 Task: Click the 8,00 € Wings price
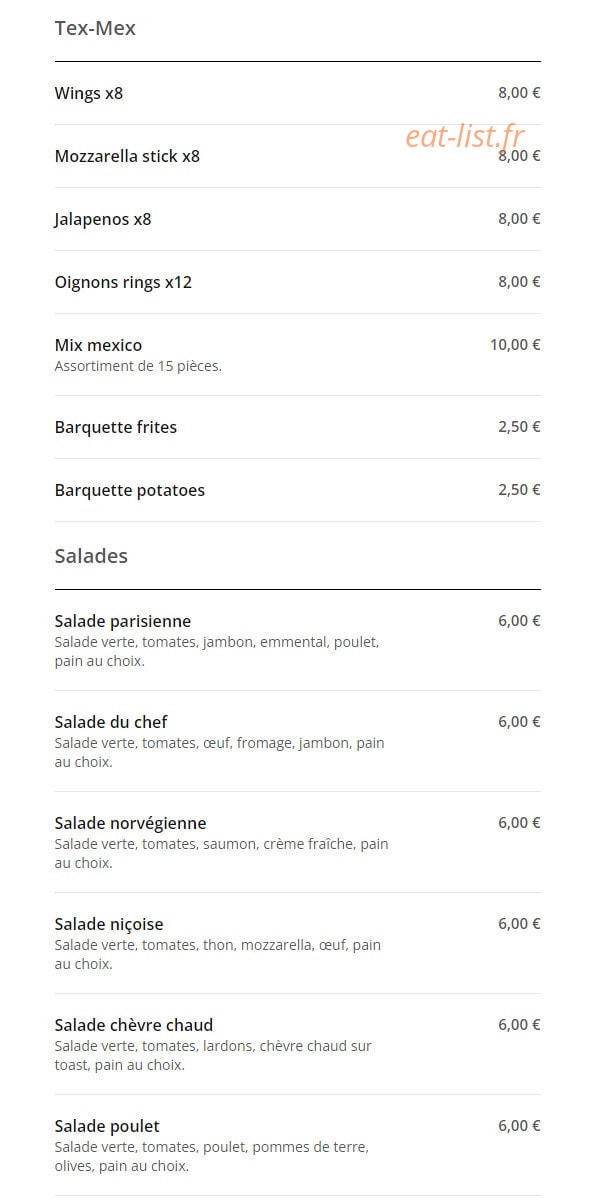pos(519,93)
